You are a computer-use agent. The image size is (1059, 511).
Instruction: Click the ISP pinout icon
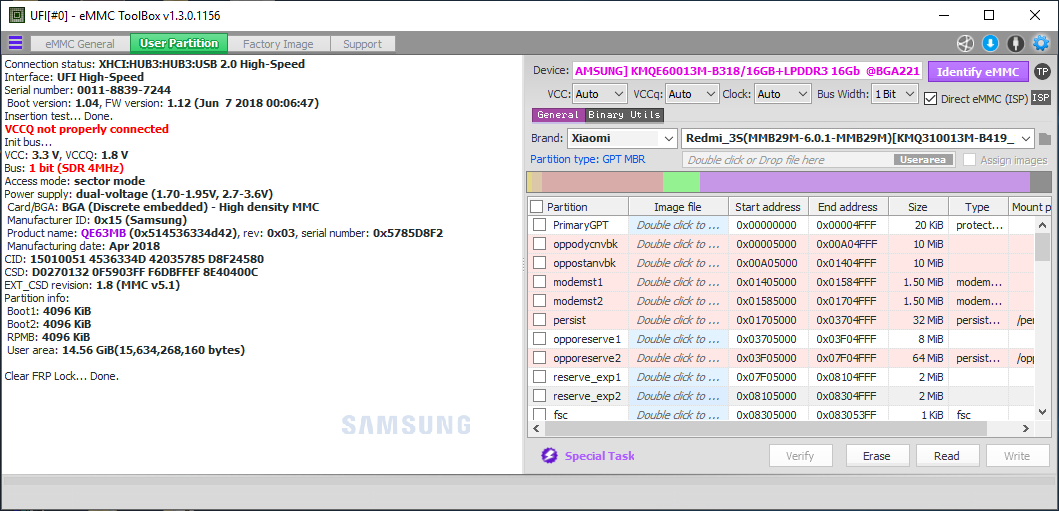point(1041,99)
